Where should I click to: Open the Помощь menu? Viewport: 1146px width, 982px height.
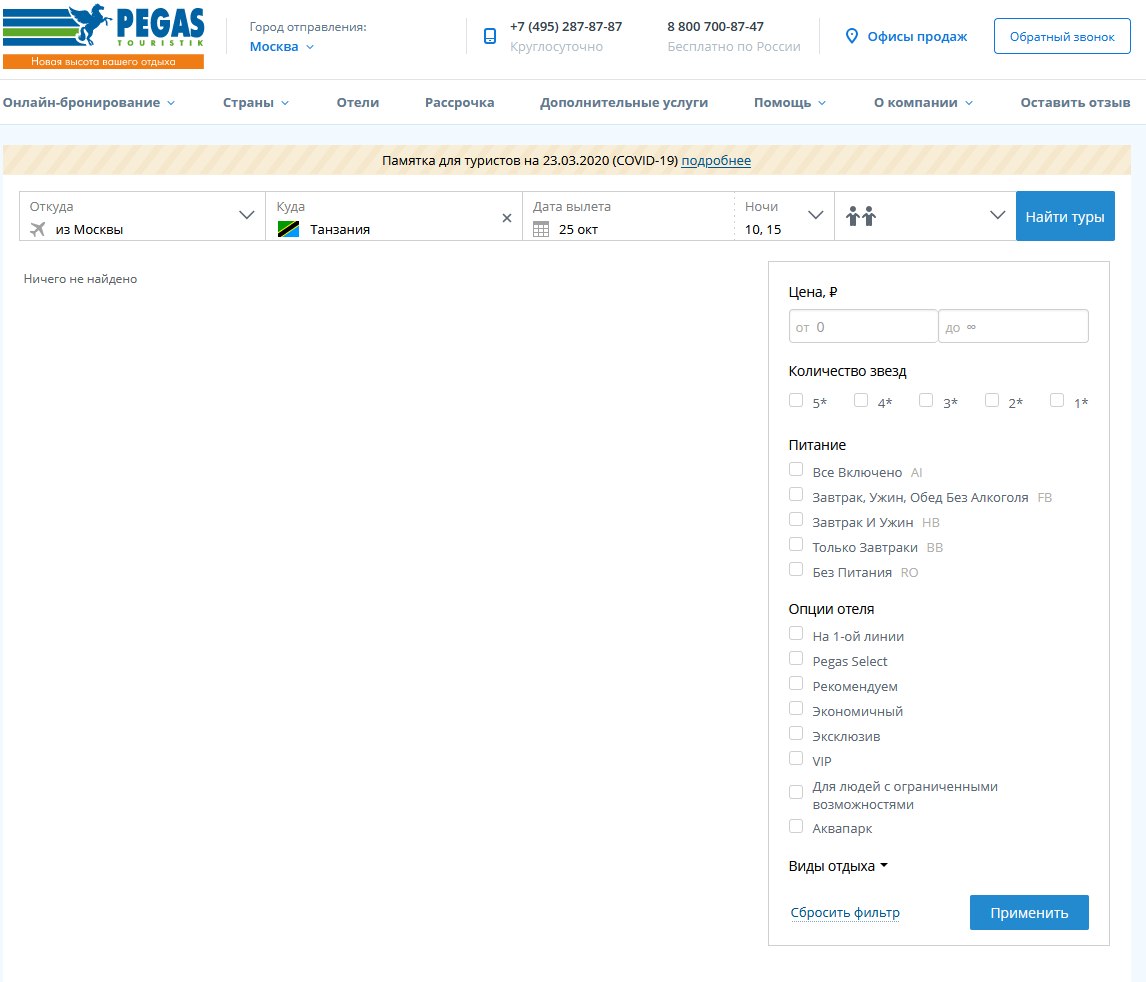point(790,102)
